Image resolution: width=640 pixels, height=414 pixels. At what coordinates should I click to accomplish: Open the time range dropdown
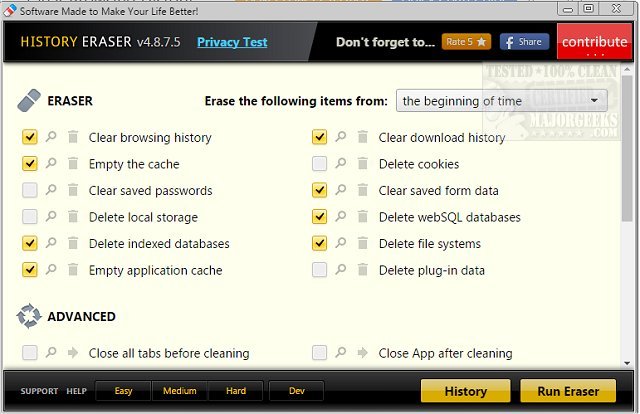(x=502, y=101)
